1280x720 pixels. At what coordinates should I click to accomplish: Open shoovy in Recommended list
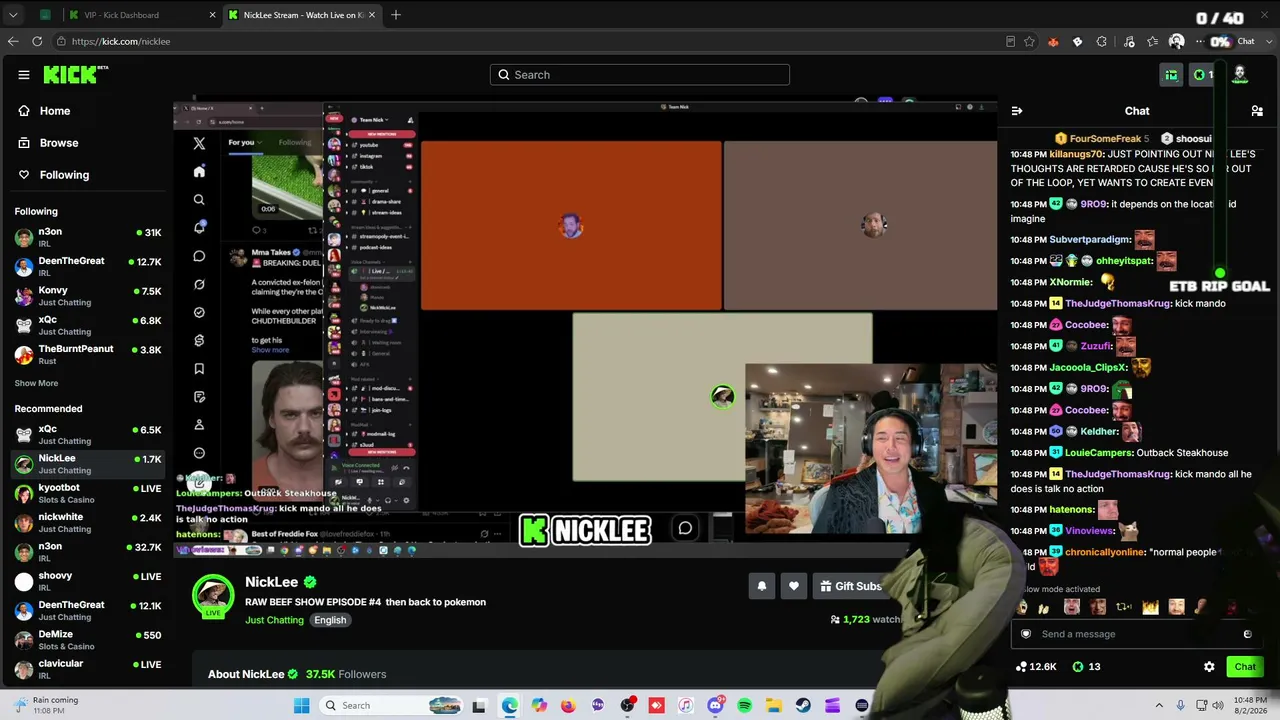87,581
